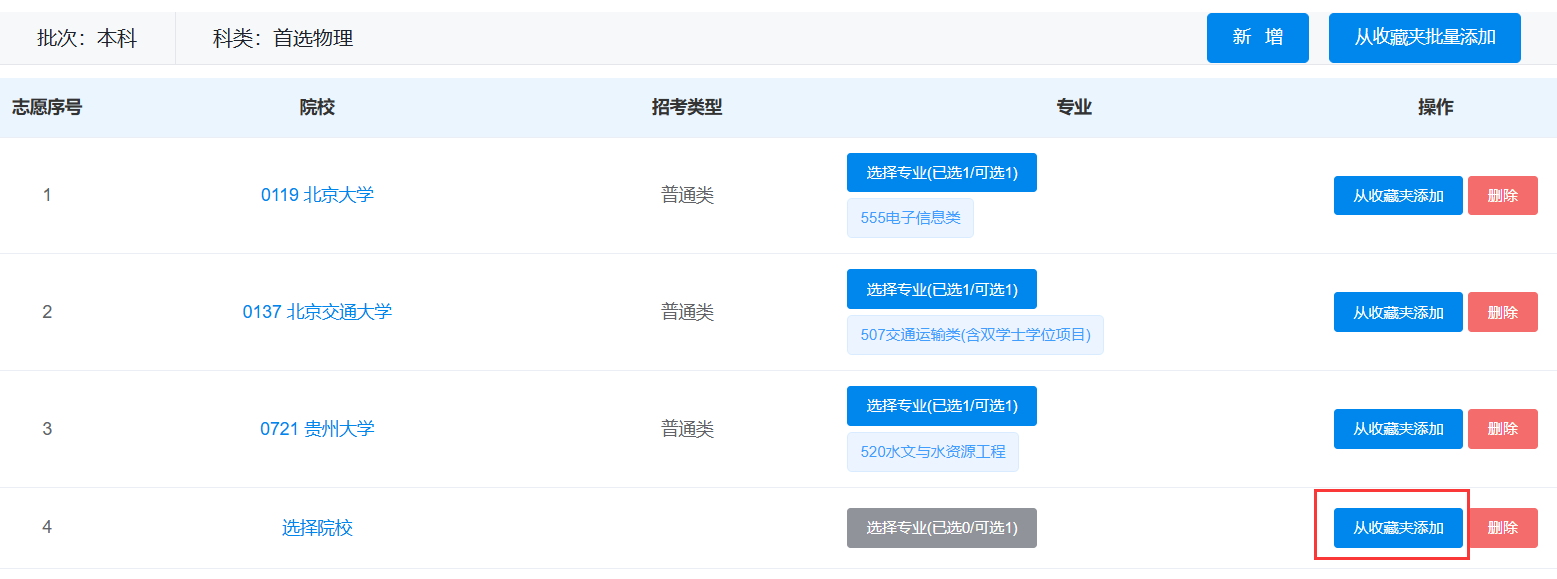Open the 0137 北京交通大学 link
1557x579 pixels.
tap(317, 312)
